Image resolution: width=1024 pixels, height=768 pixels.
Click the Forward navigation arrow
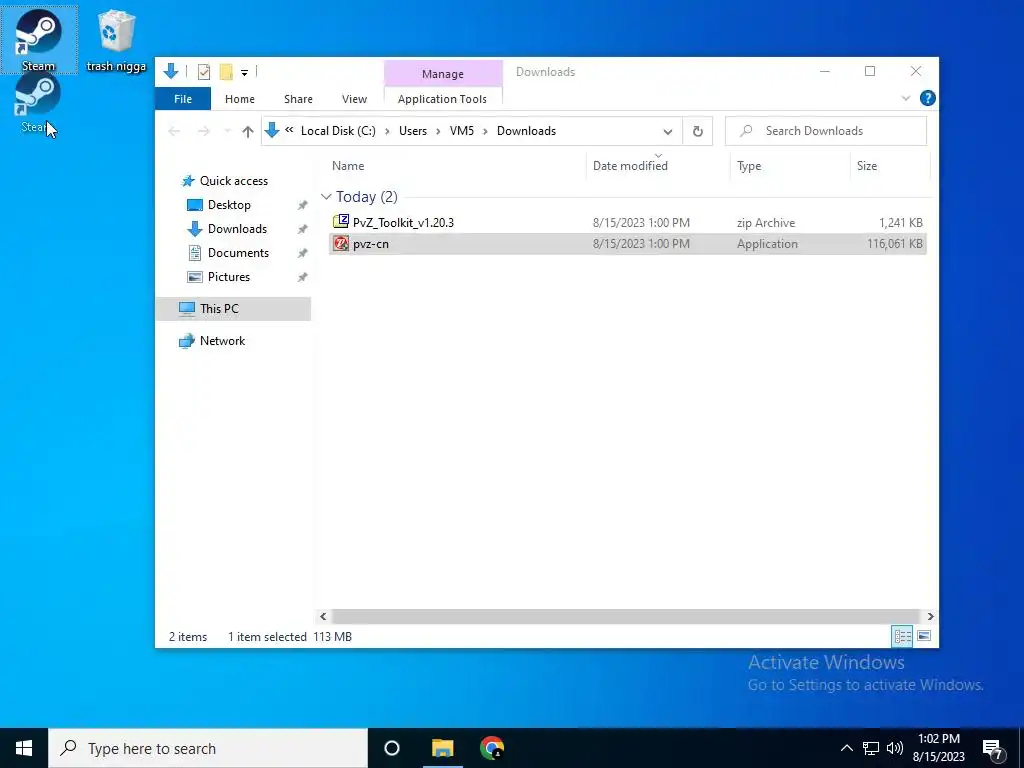tap(204, 131)
